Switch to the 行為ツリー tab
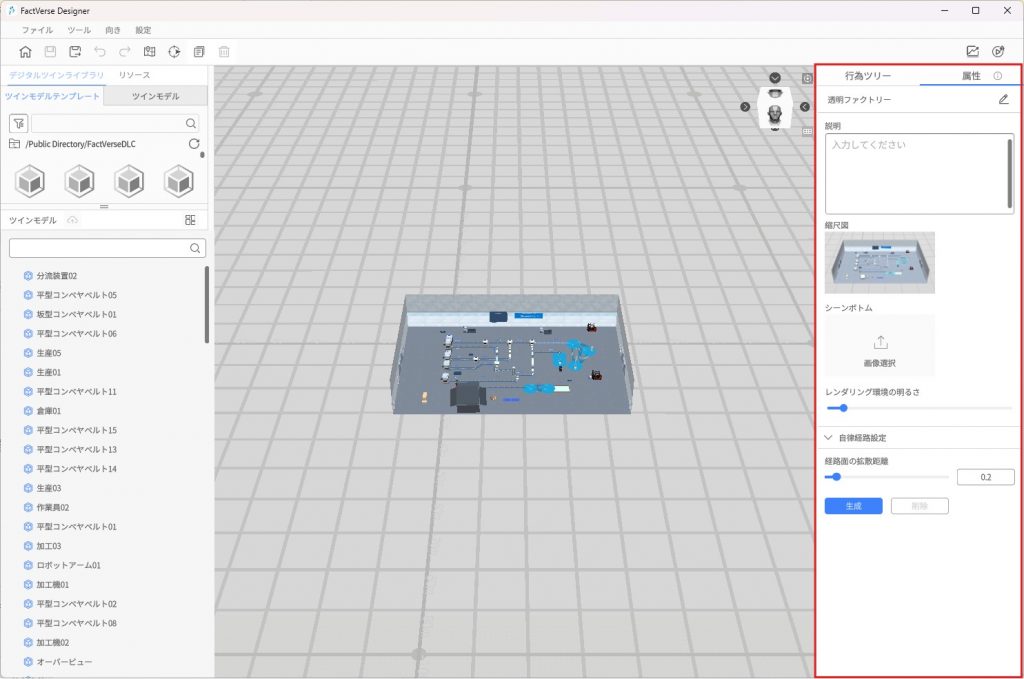The height and width of the screenshot is (679, 1024). click(867, 76)
